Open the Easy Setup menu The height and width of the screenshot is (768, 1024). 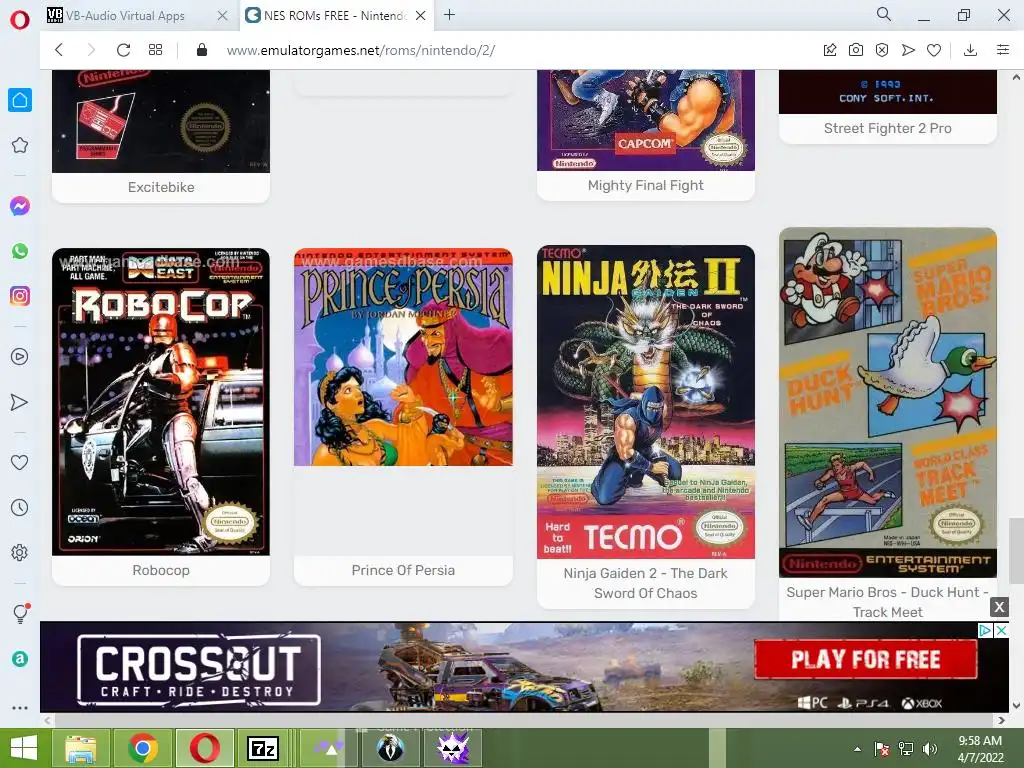(x=1003, y=50)
